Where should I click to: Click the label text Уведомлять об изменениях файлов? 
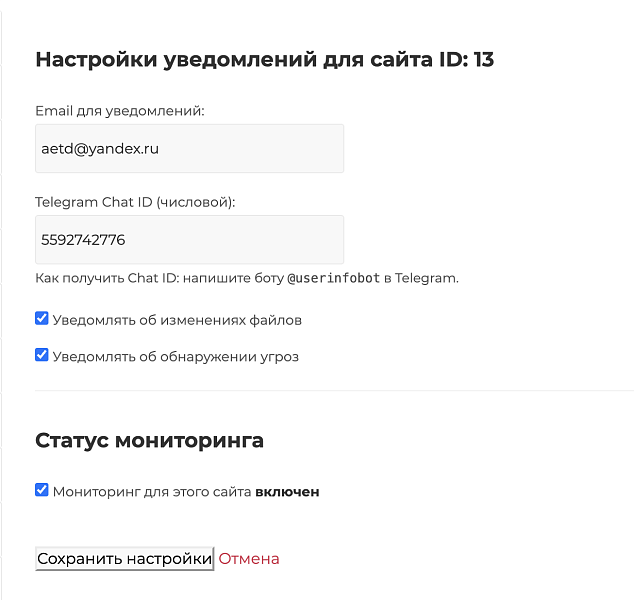tap(177, 320)
